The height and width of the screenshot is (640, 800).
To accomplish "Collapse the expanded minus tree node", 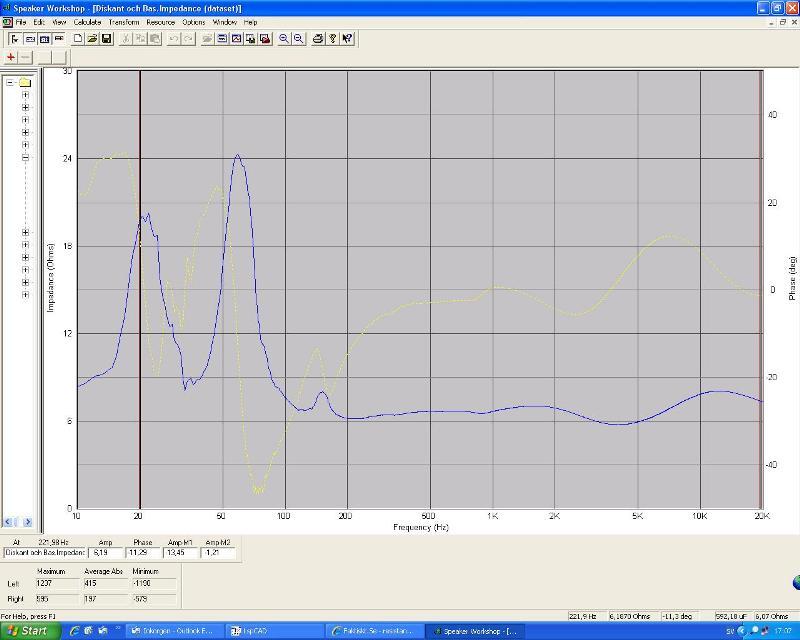I will tap(25, 158).
